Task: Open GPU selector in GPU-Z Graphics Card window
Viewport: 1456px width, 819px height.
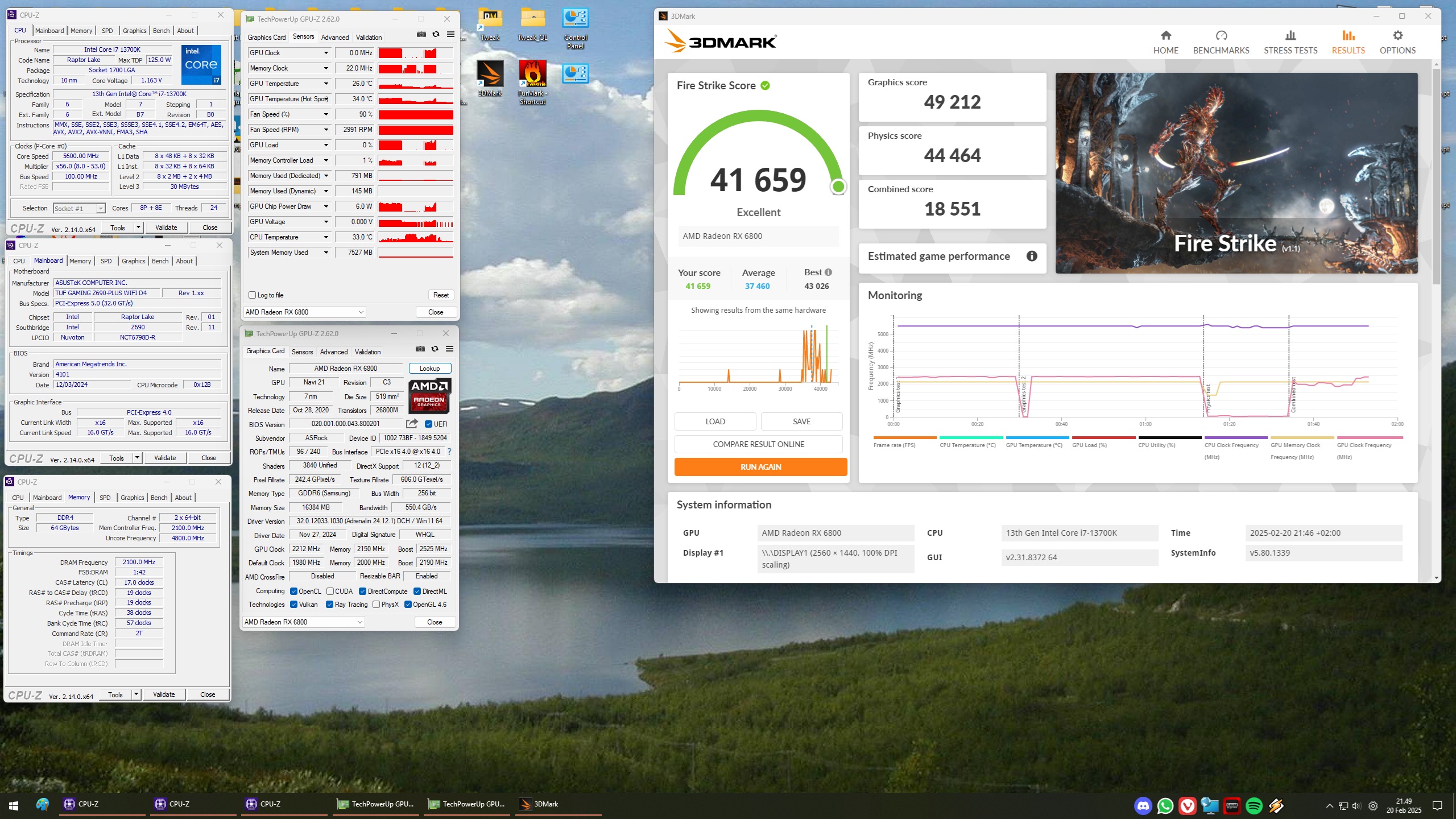Action: (303, 622)
